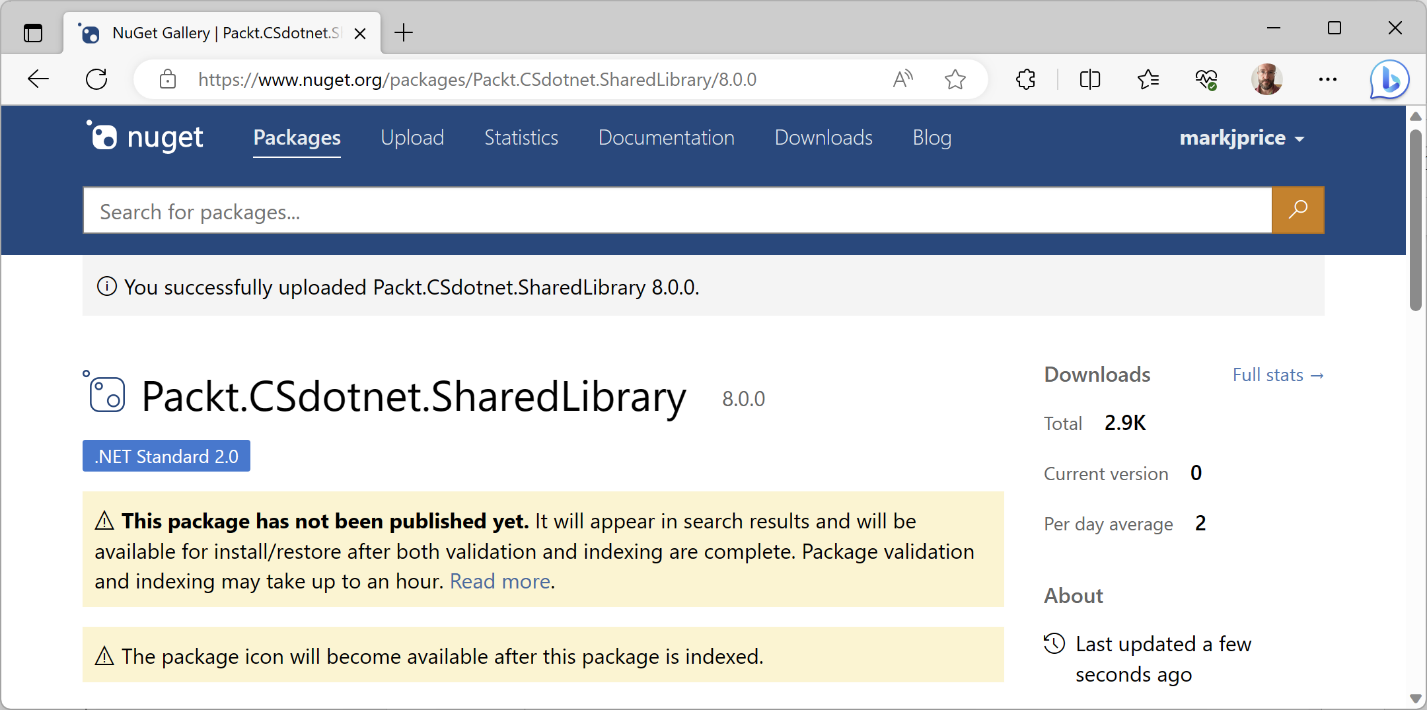The width and height of the screenshot is (1427, 710).
Task: Open the Favorites list icon
Action: point(1148,80)
